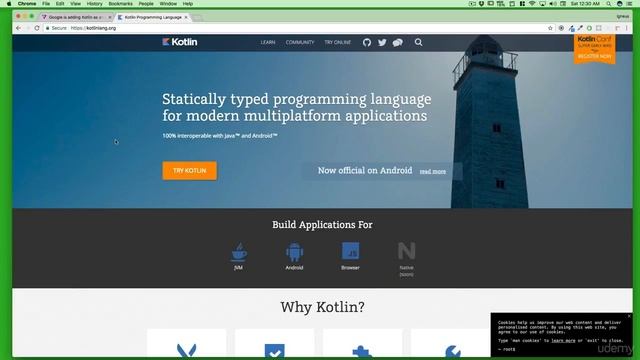
Task: Open the TRY ONLINE navigation link
Action: pos(338,42)
